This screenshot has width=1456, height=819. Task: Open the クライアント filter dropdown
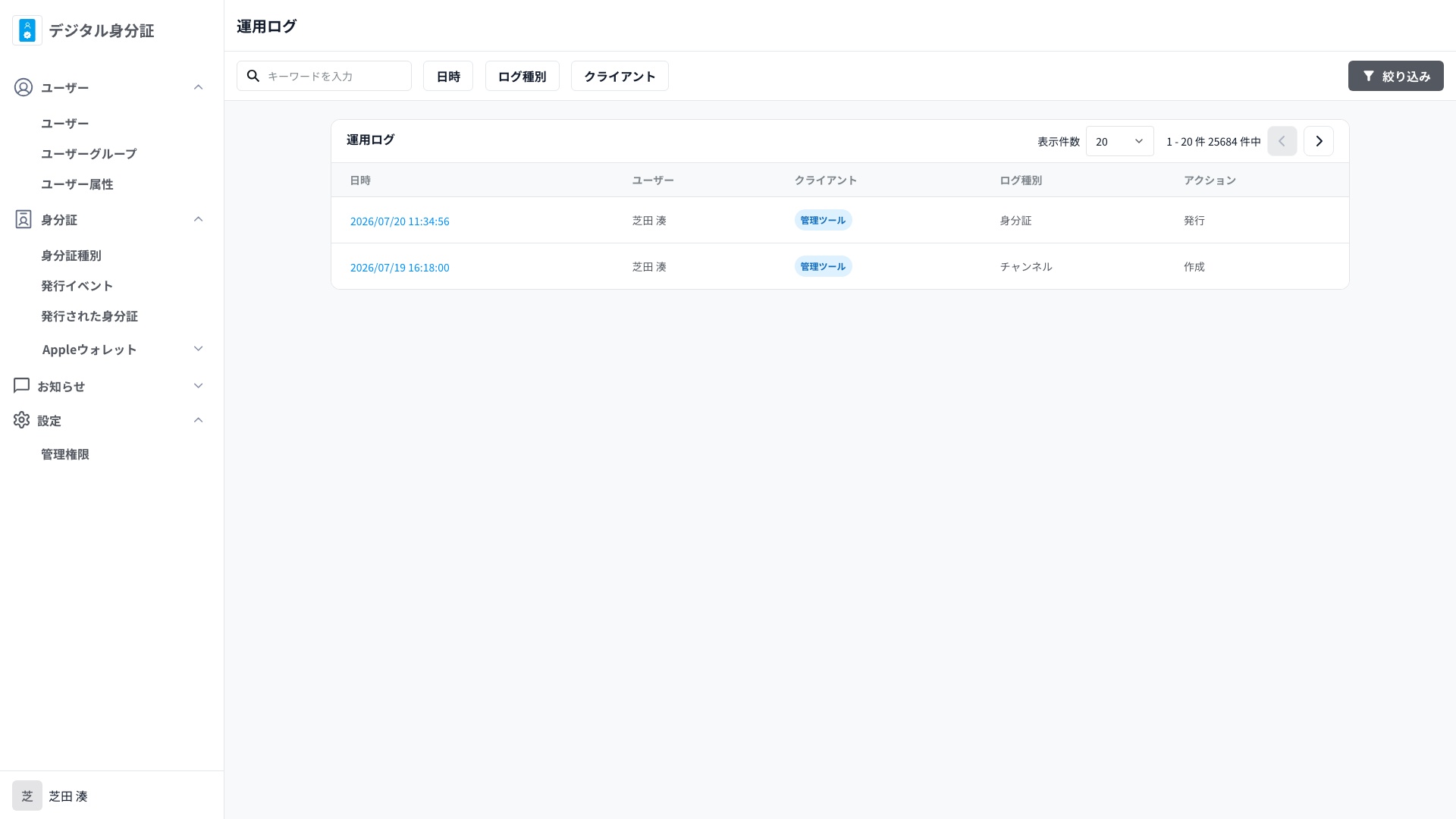pyautogui.click(x=620, y=76)
